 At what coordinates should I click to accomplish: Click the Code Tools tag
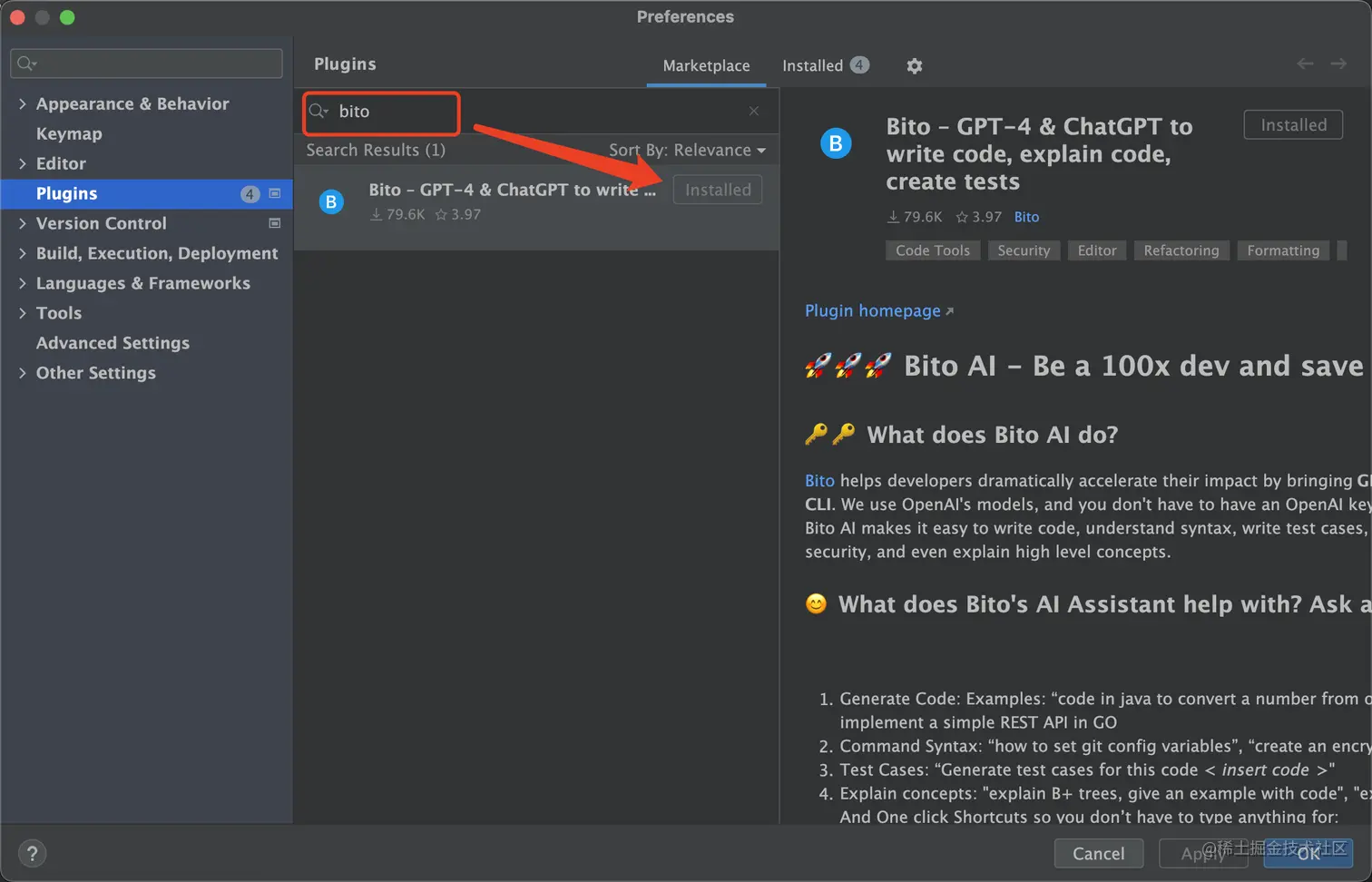(933, 250)
